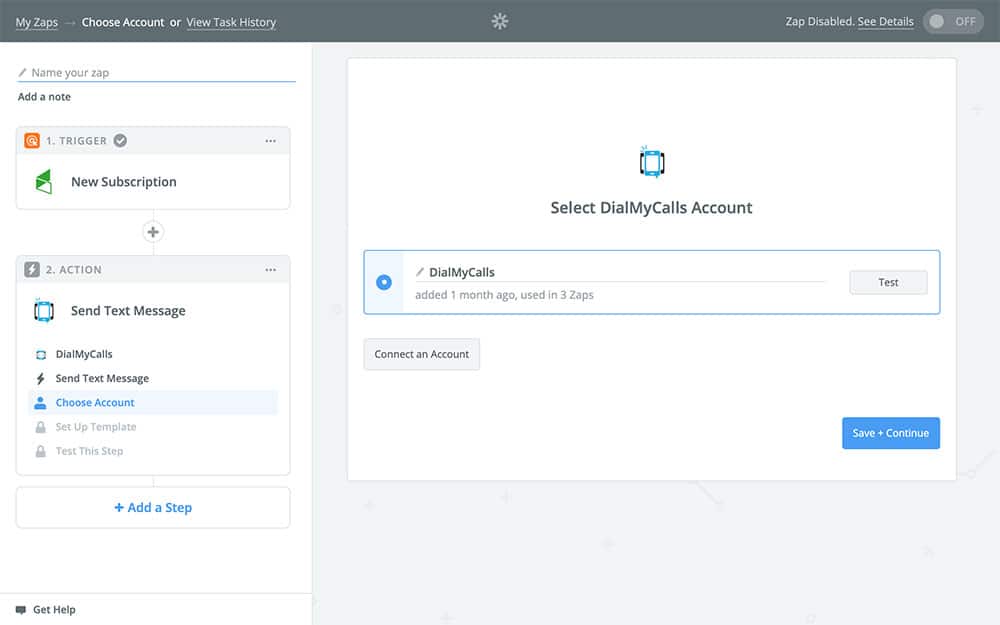Toggle the Zap ON/OFF switch
This screenshot has height=625, width=1000.
pos(952,21)
